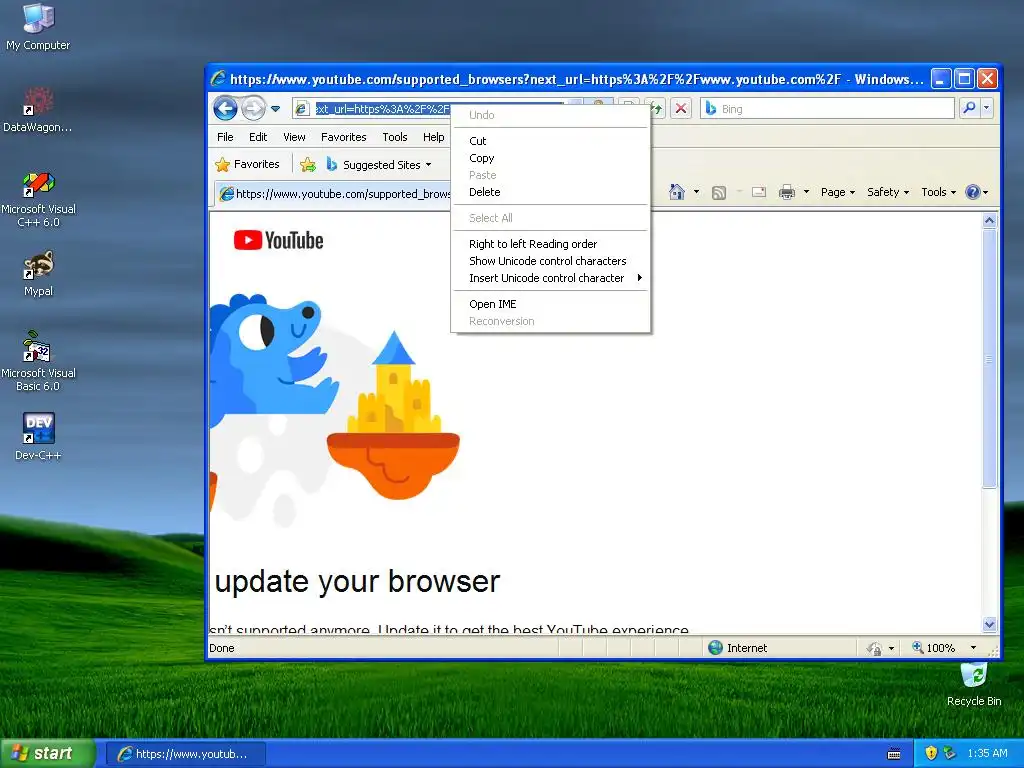Click the browser Forward arrow button

point(253,108)
